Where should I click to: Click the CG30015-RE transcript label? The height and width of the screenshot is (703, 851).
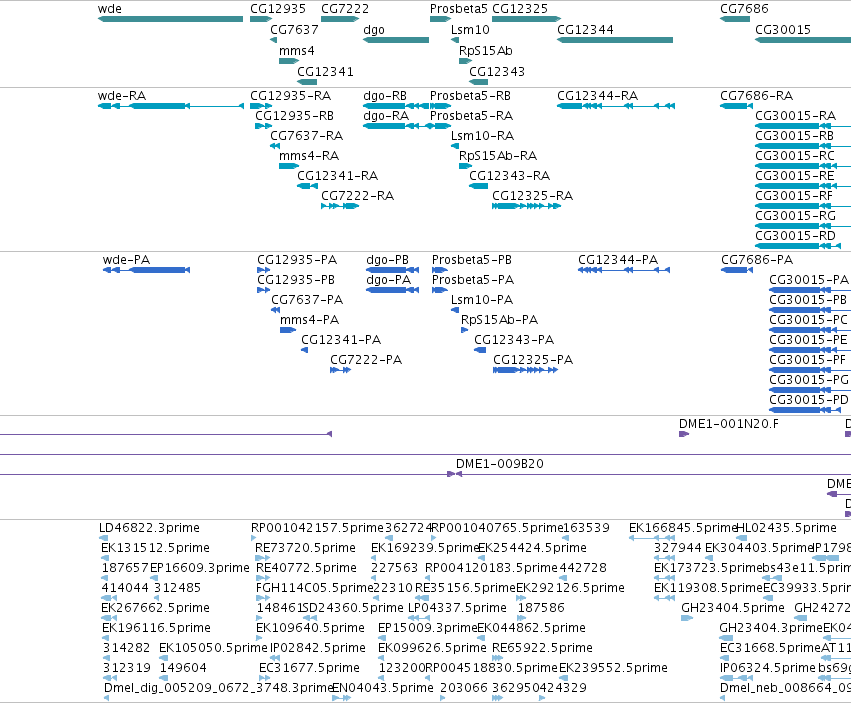[795, 176]
